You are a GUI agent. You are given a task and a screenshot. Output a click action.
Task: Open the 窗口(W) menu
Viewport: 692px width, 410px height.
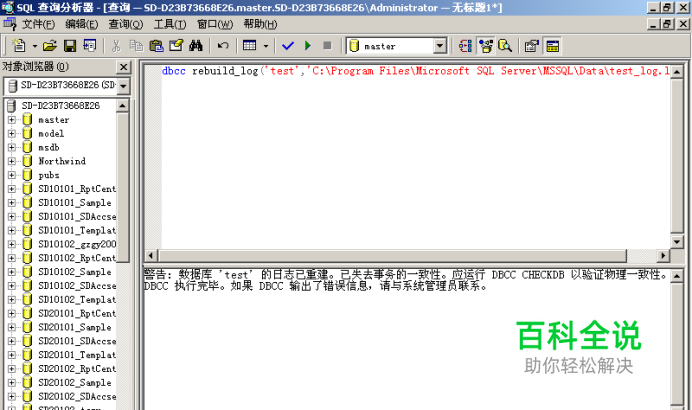click(215, 24)
